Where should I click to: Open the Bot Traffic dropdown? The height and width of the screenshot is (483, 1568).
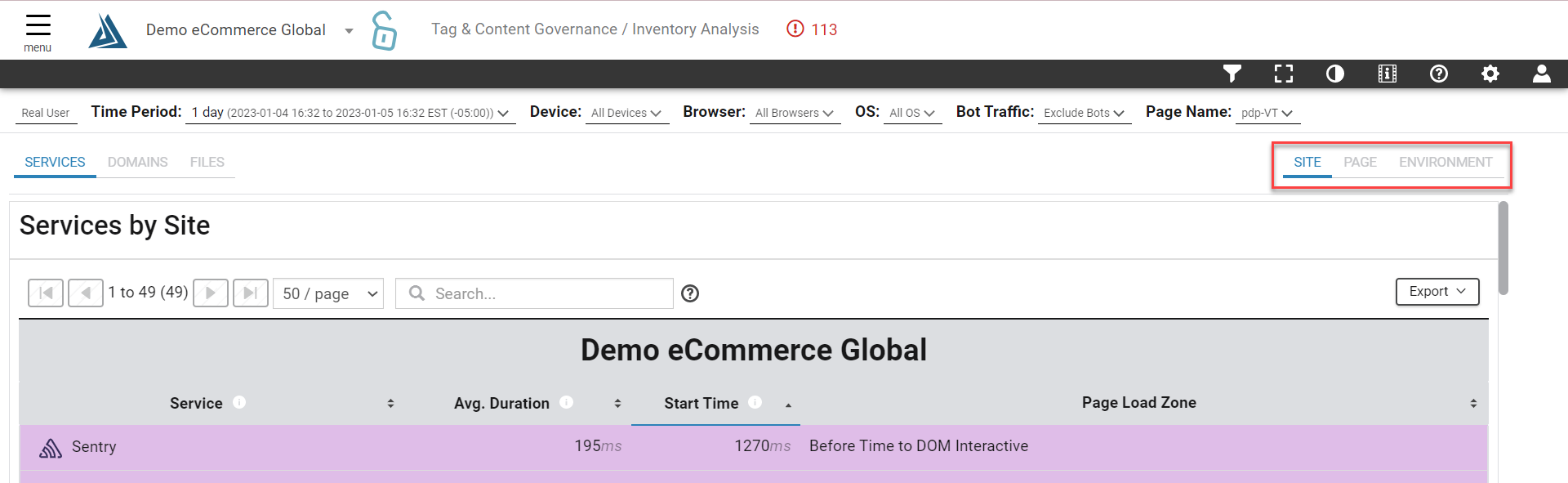pos(1085,113)
